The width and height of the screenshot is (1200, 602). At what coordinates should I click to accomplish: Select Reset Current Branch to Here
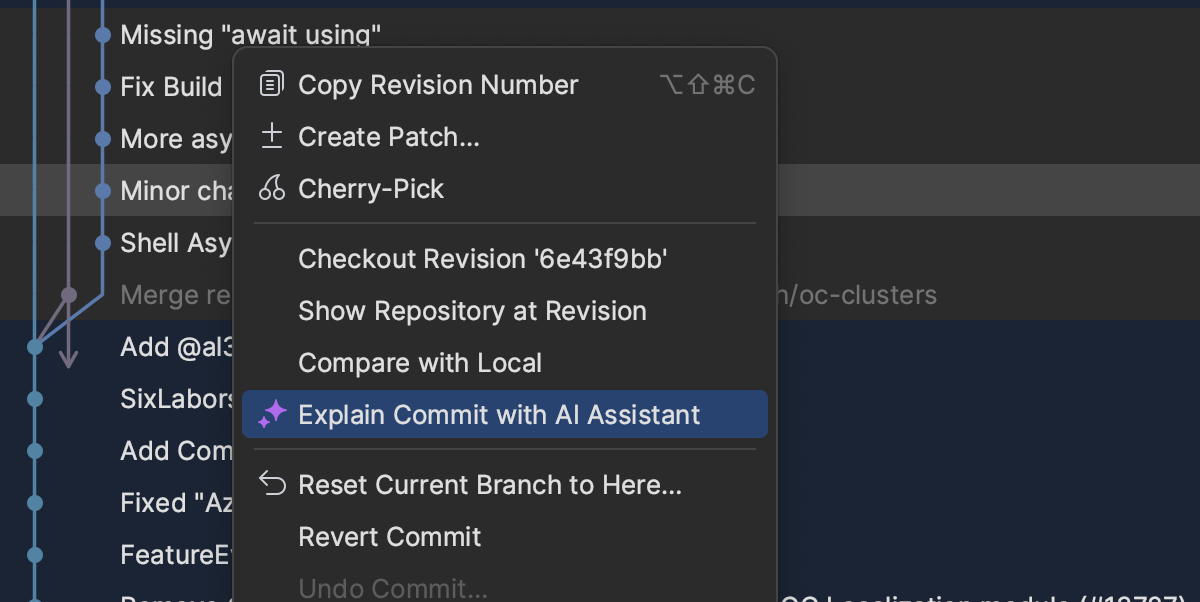click(490, 485)
